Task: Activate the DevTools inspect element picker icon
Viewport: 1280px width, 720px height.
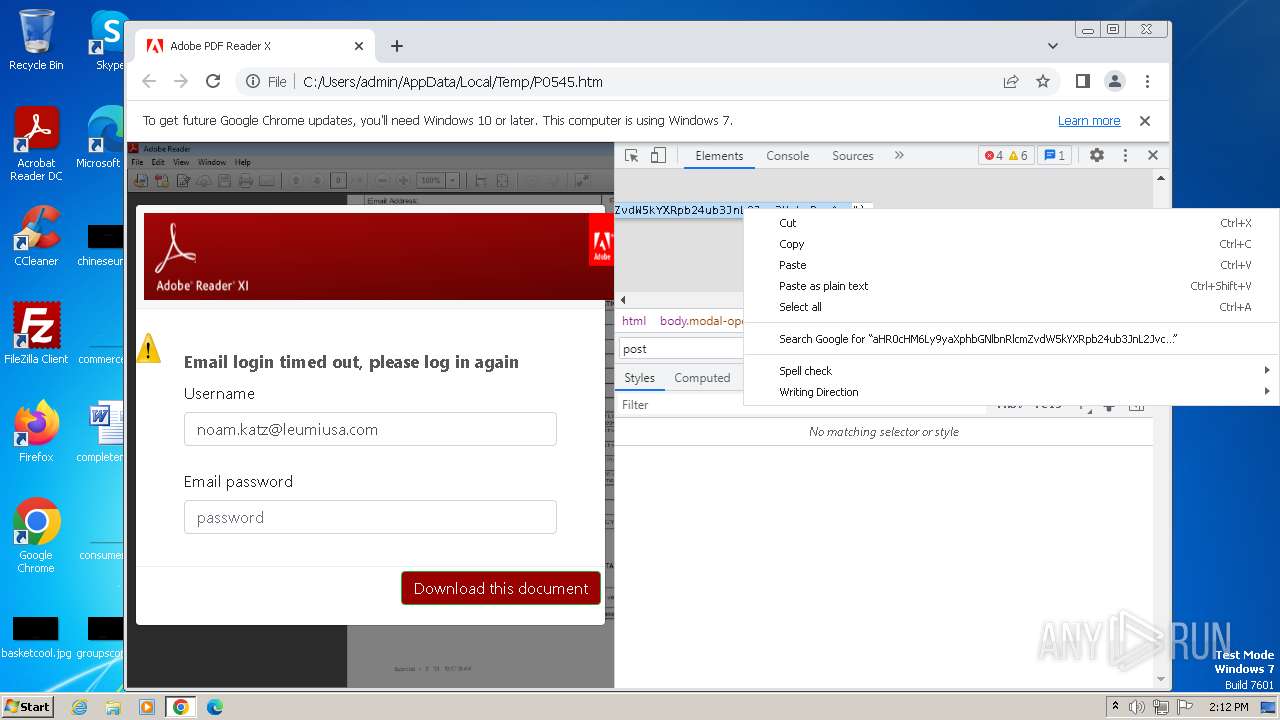Action: coord(631,155)
